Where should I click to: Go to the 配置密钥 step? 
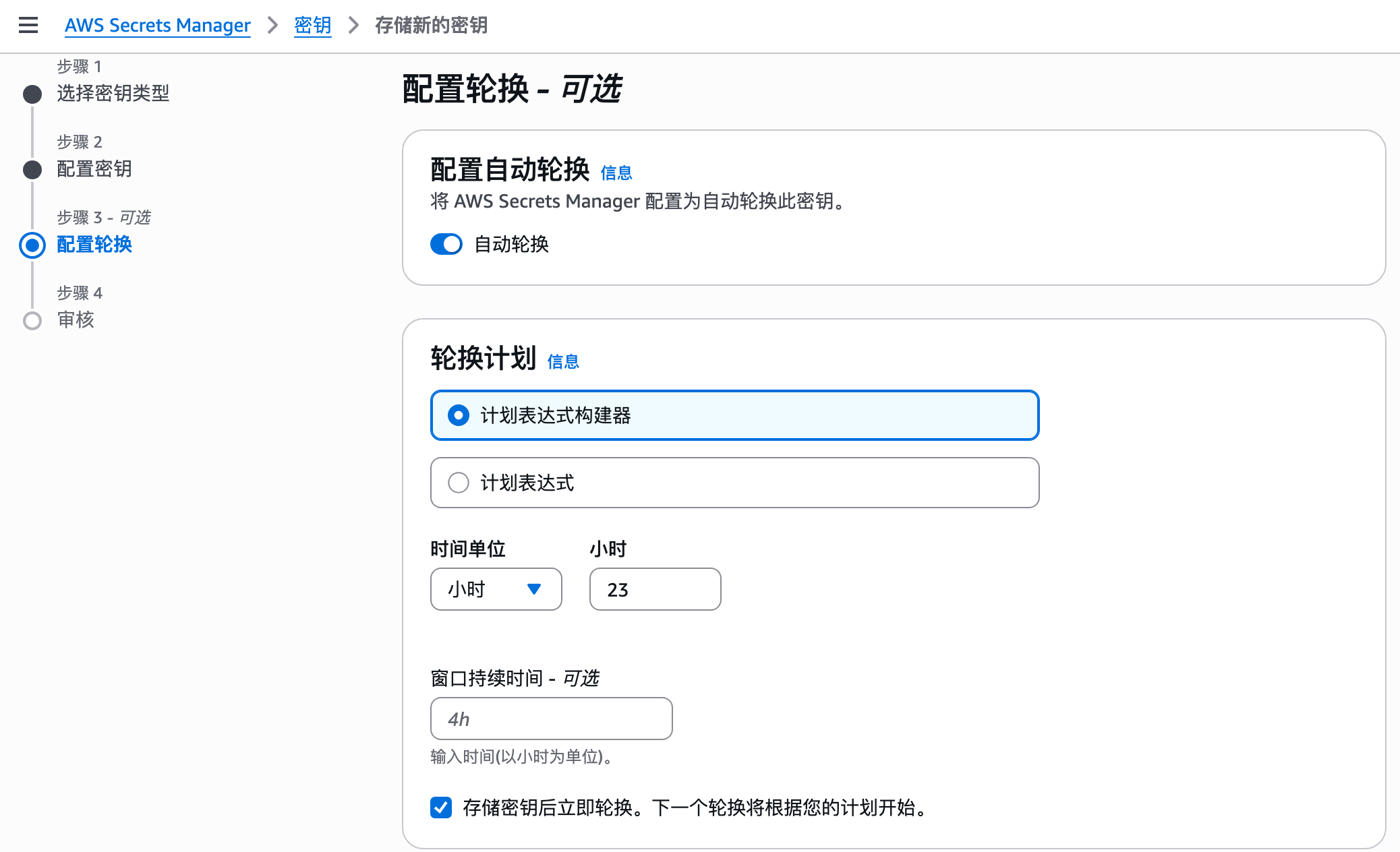click(x=94, y=169)
